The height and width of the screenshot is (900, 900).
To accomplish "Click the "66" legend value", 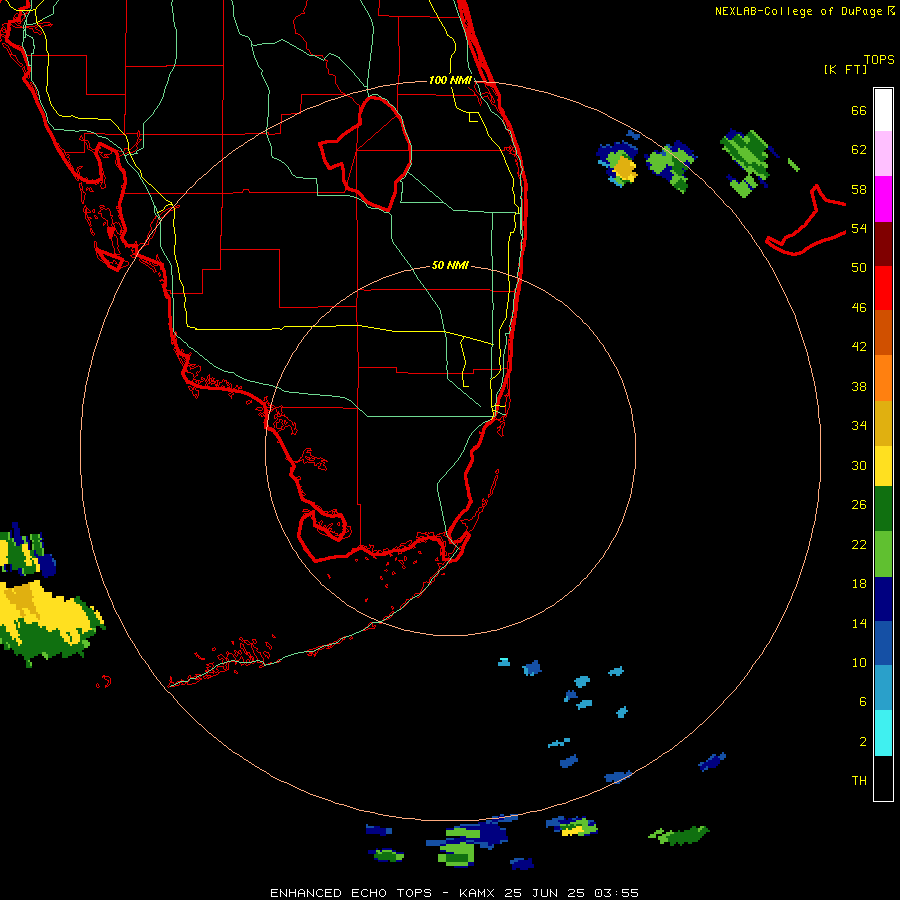I will coord(859,111).
